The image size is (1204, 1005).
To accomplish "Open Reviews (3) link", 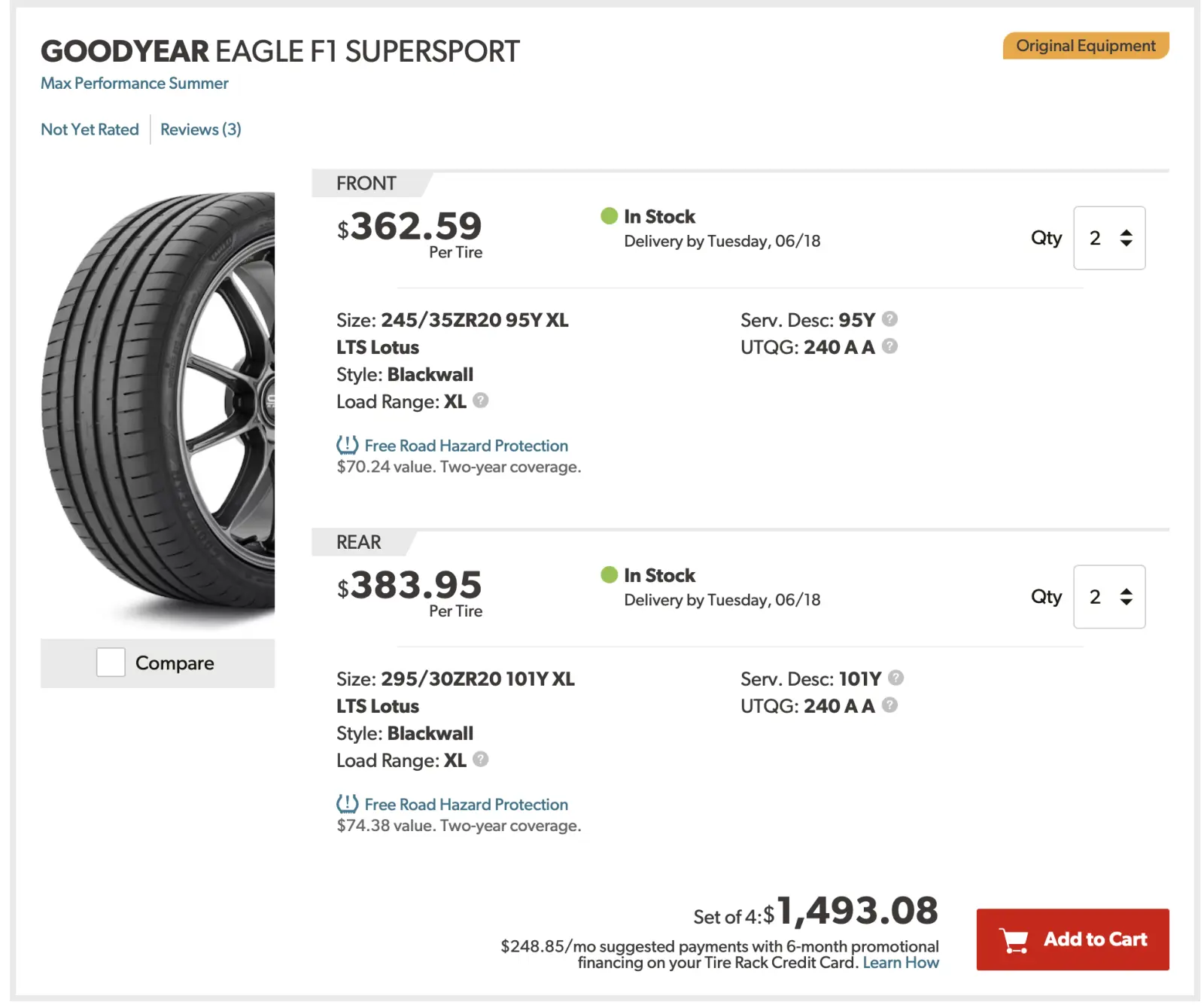I will tap(199, 129).
